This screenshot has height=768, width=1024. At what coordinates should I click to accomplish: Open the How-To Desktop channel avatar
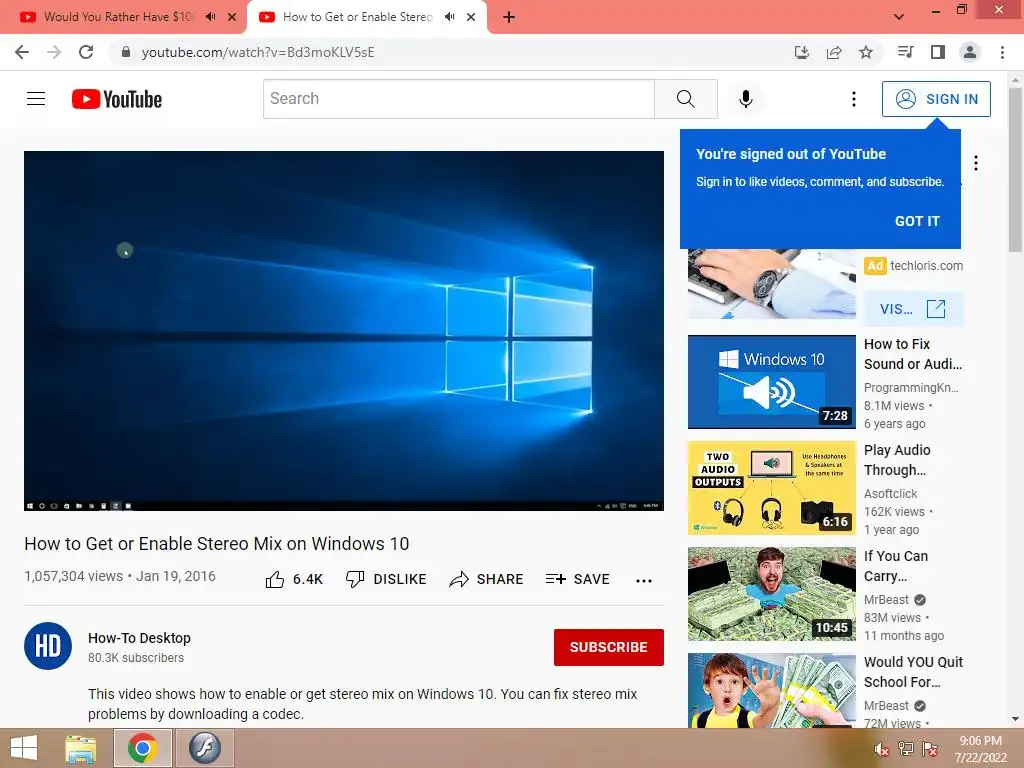(48, 647)
